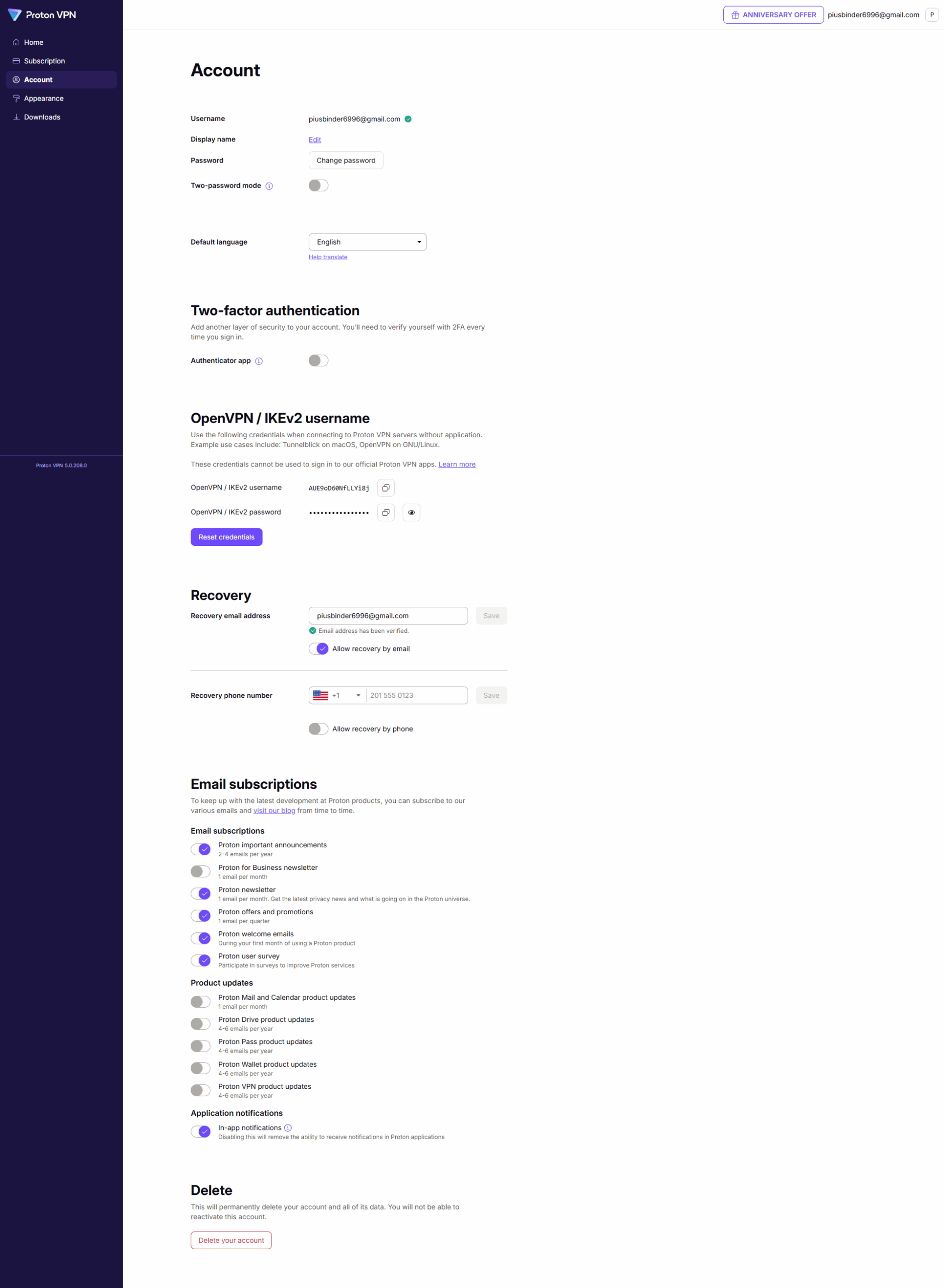Open the user avatar P menu
944x1288 pixels.
(x=931, y=15)
